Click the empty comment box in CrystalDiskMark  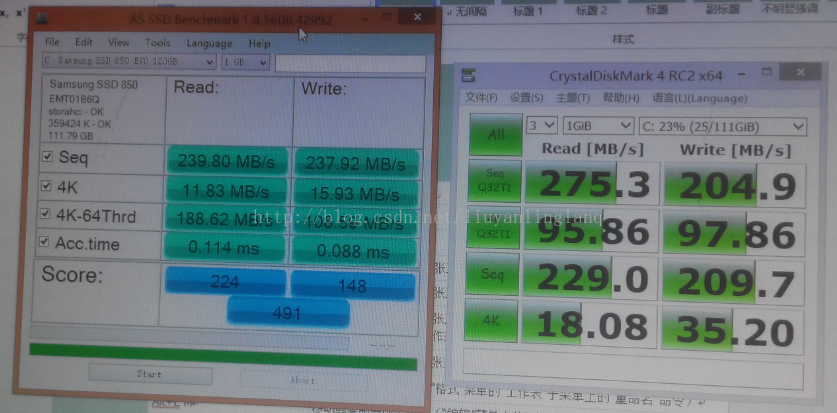pos(633,369)
